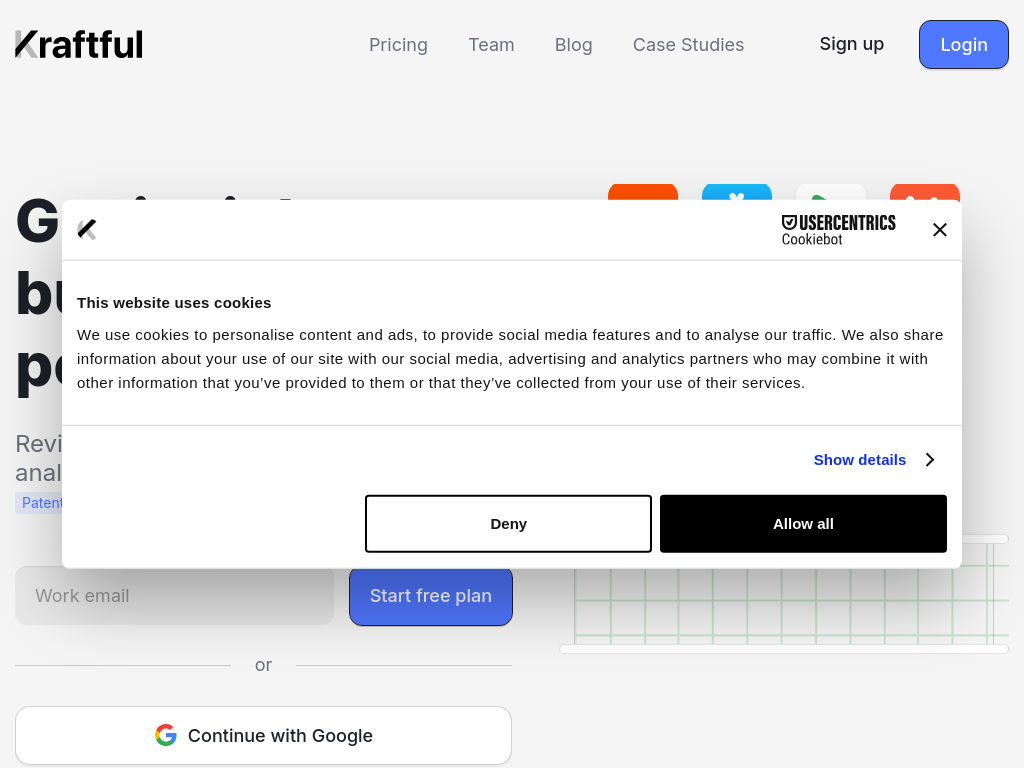Focus the Work email input field
1024x768 pixels.
point(175,596)
